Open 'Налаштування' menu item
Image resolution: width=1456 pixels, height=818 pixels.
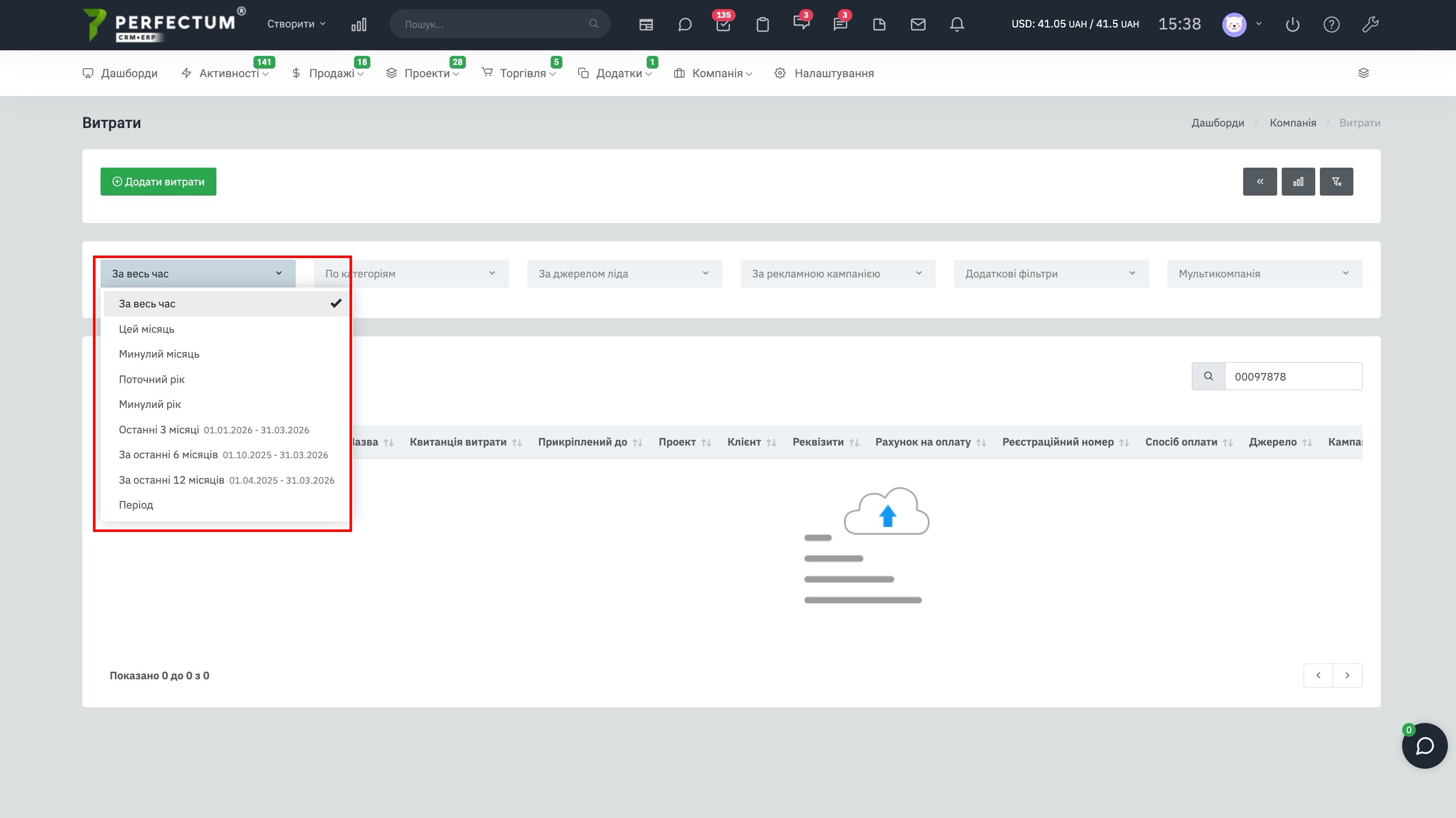point(833,74)
